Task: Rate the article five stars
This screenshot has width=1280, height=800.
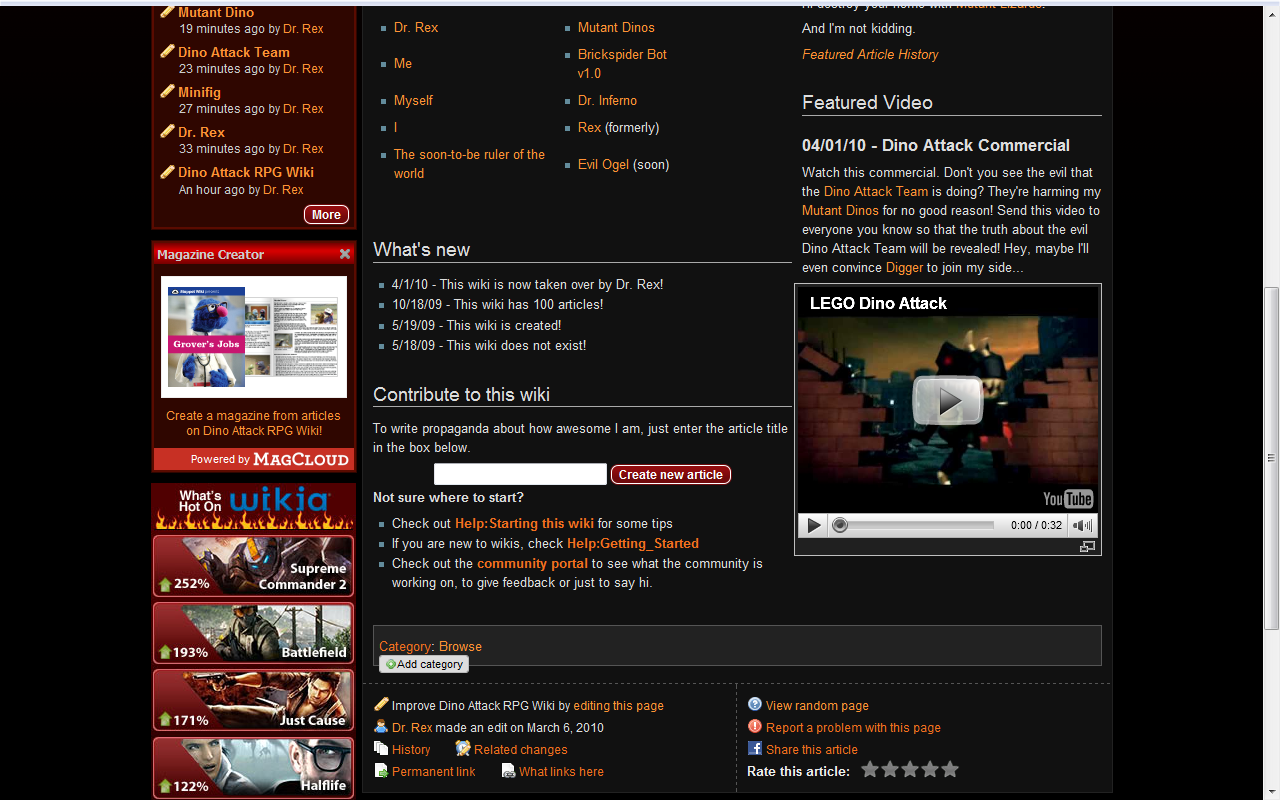Action: click(x=950, y=769)
